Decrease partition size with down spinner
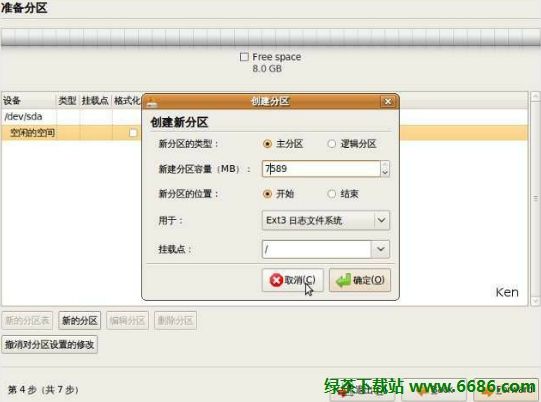The height and width of the screenshot is (402, 541). click(385, 173)
